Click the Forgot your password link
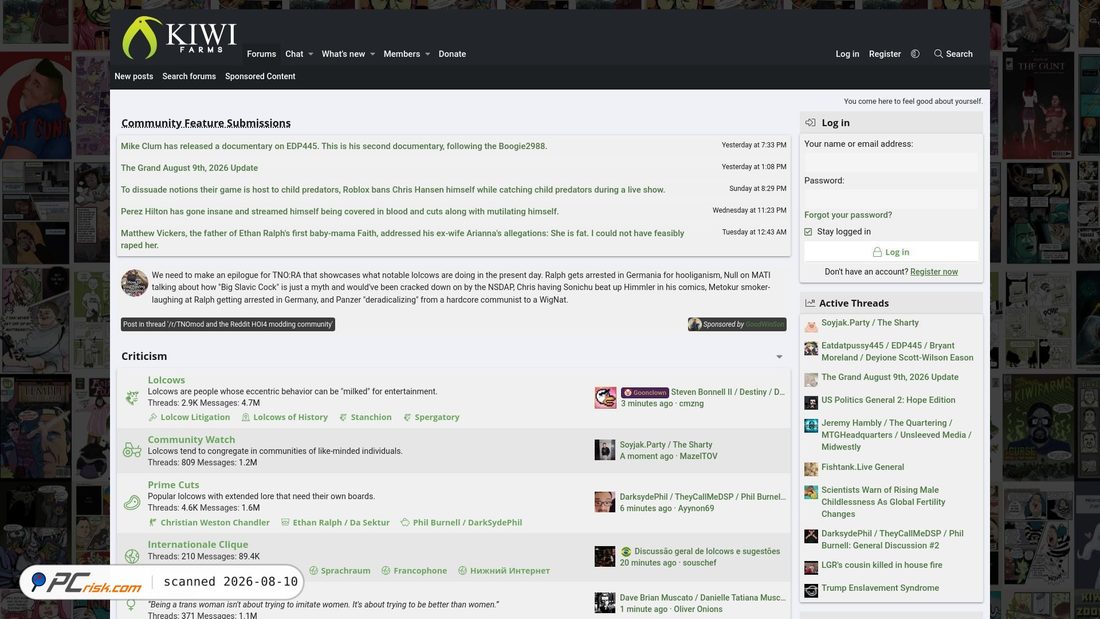Image resolution: width=1100 pixels, height=619 pixels. pos(847,215)
